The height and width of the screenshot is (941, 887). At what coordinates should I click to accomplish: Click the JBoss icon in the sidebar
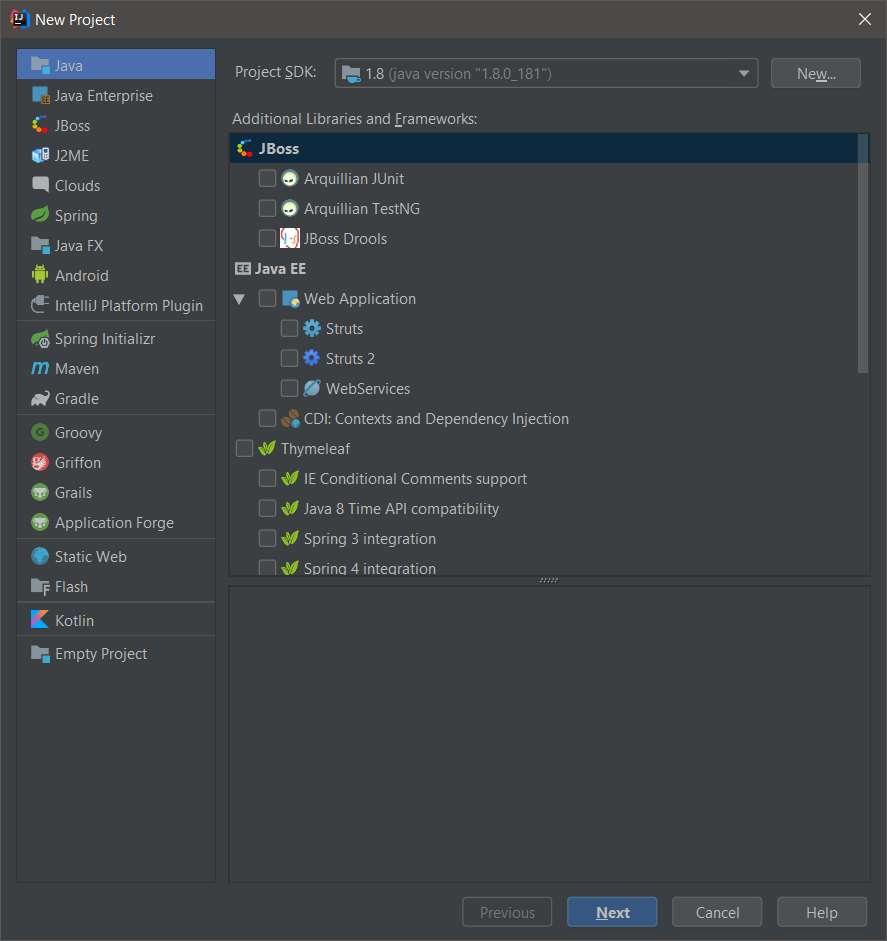(x=40, y=125)
